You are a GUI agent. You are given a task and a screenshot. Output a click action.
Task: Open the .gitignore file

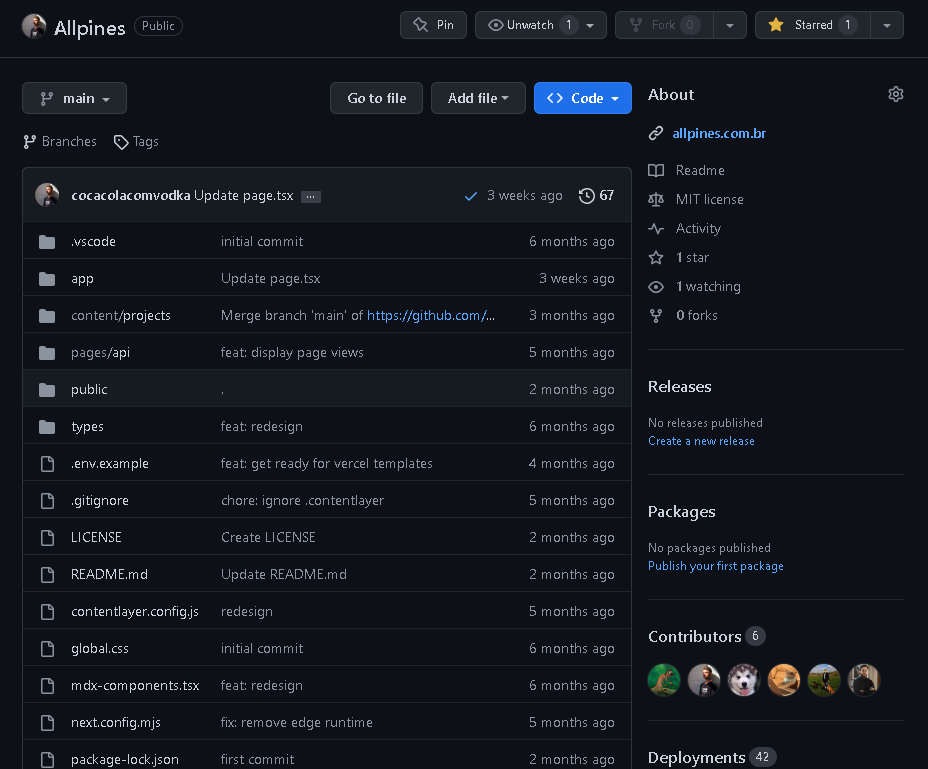click(x=100, y=500)
